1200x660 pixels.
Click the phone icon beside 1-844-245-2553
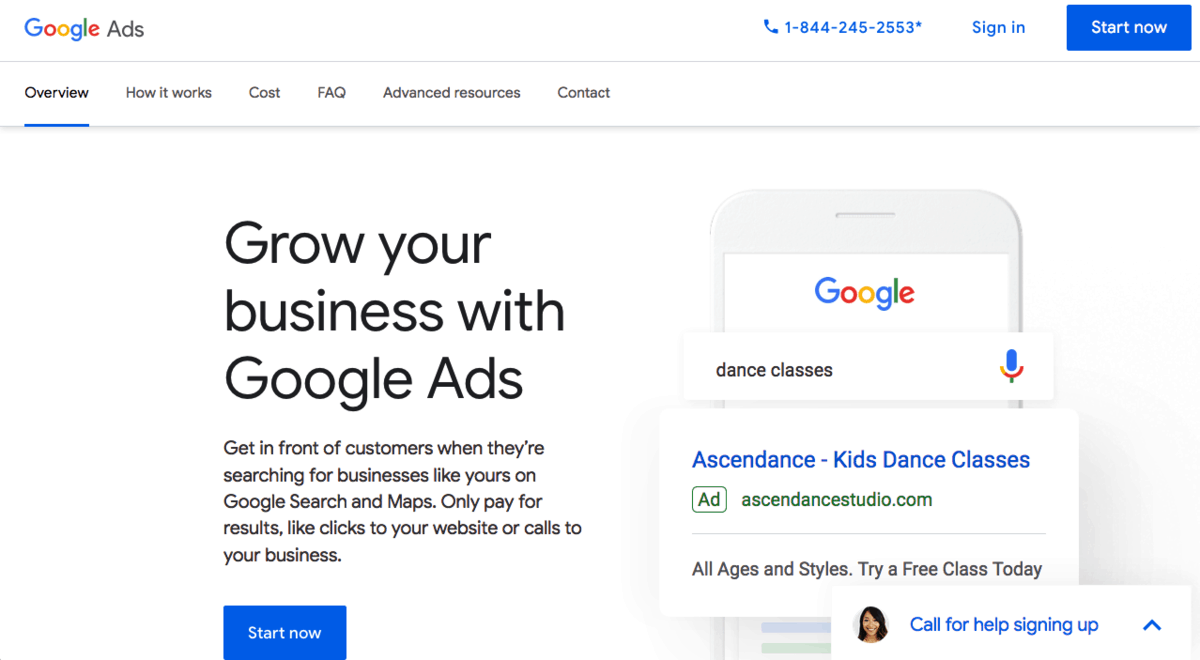point(770,27)
